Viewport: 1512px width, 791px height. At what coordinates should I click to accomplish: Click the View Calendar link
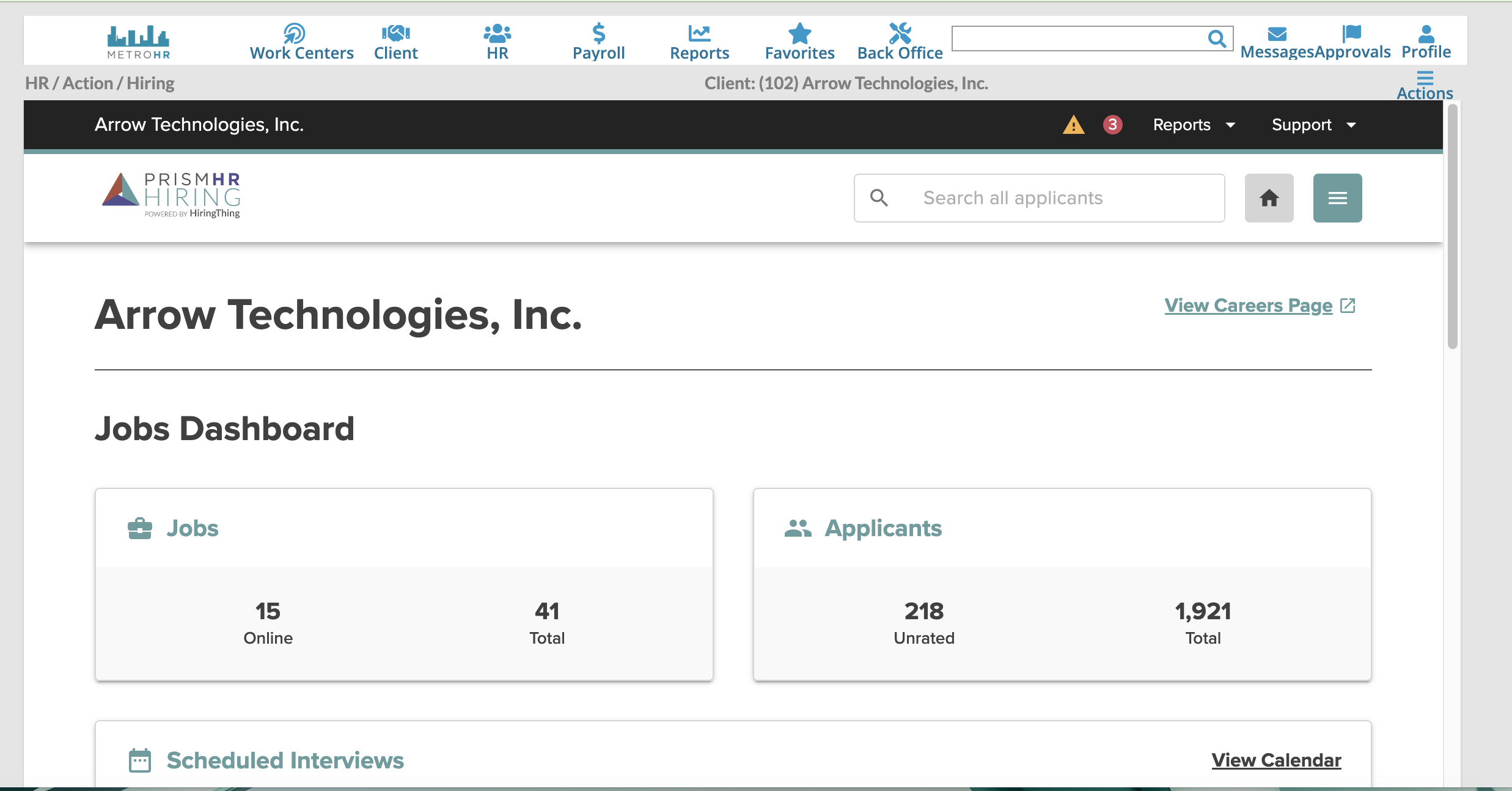[x=1276, y=760]
